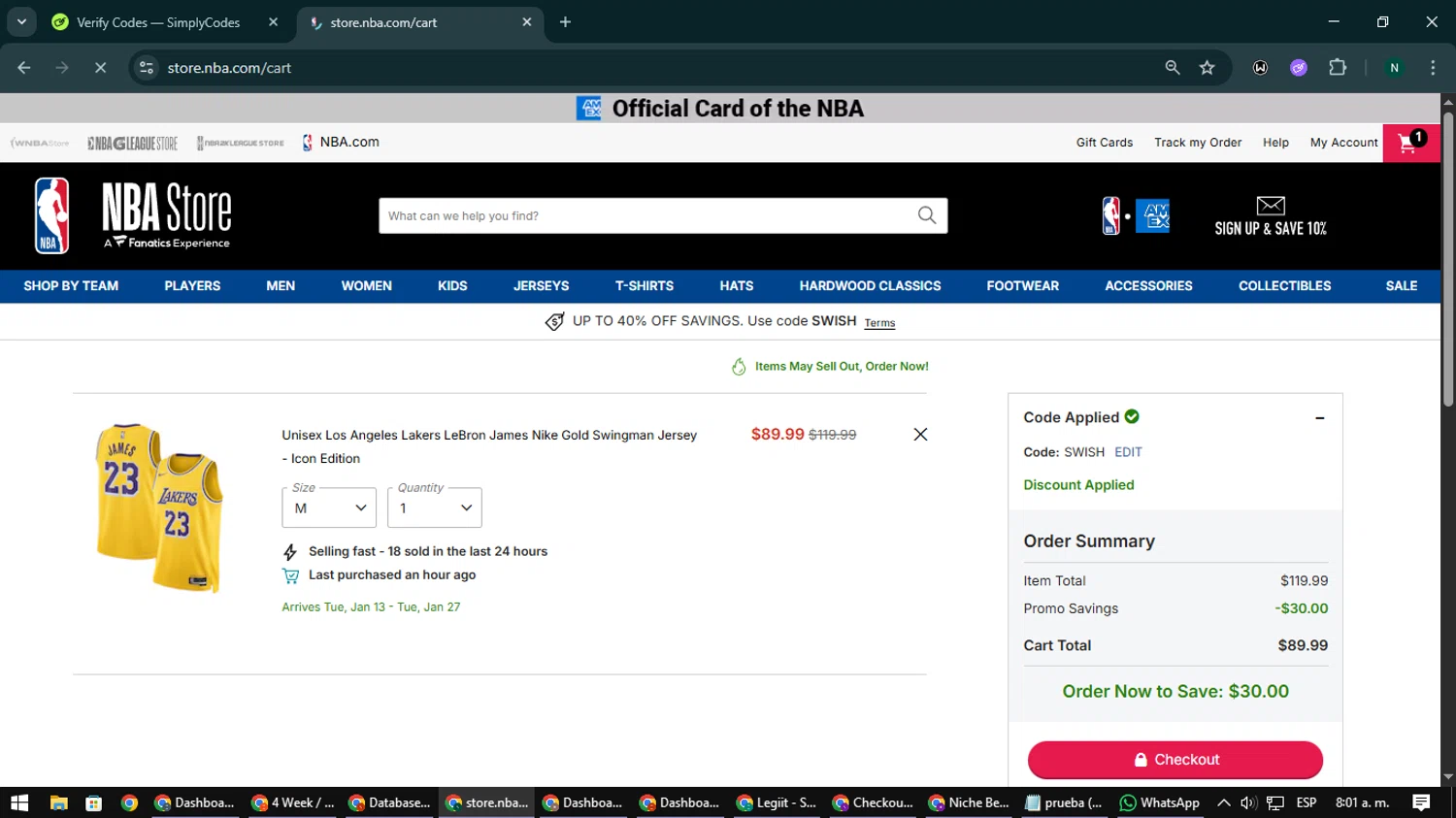Open the Chrome extensions puzzle icon

pyautogui.click(x=1338, y=68)
